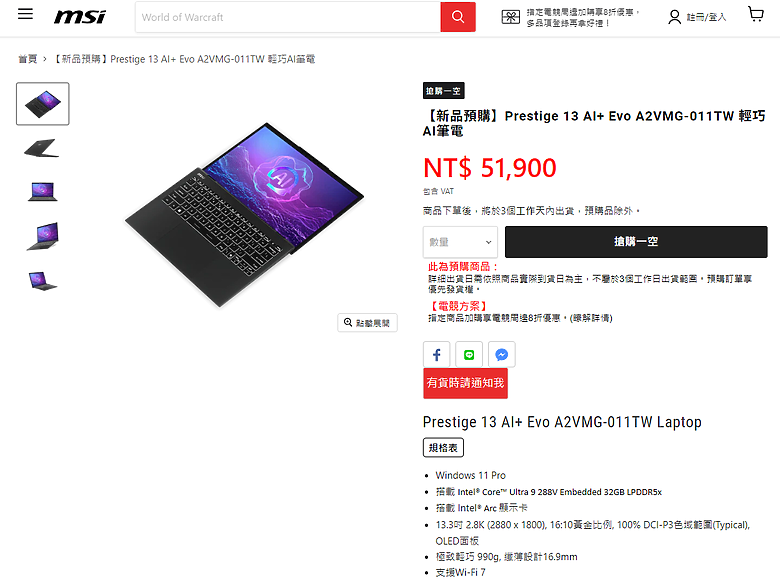Click the gift promotion icon in header

(511, 17)
